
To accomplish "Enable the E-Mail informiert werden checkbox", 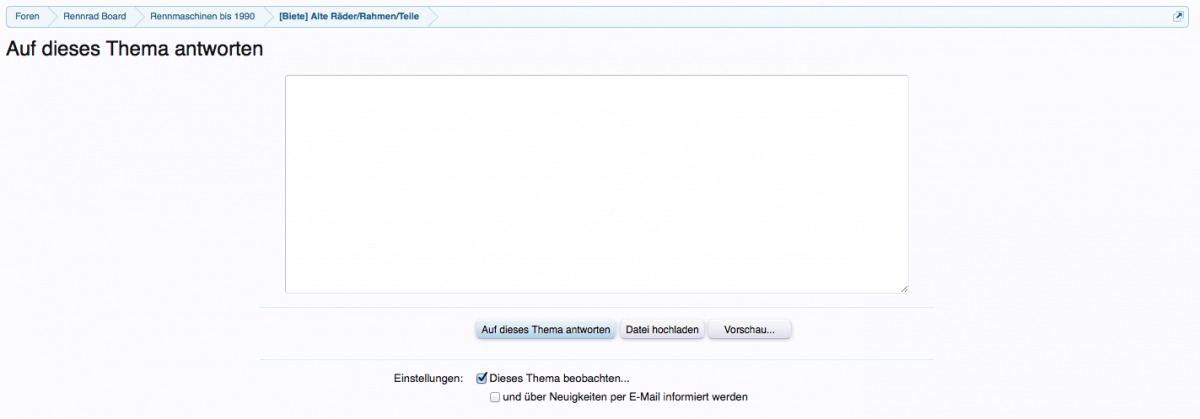I will pyautogui.click(x=494, y=397).
